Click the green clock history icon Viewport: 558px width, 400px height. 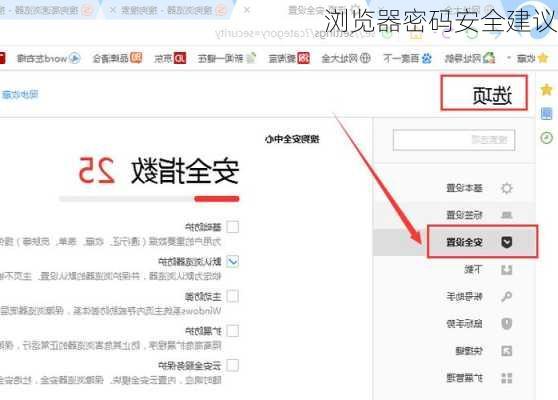tap(546, 138)
